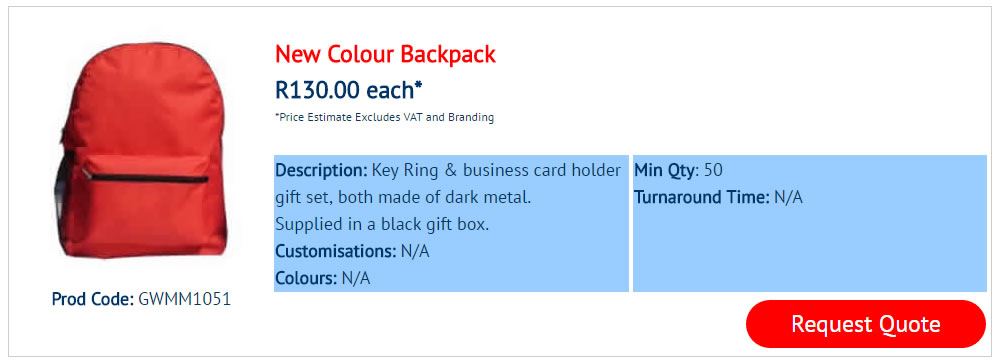Viewport: 999px width, 364px height.
Task: Click the GWMM1051 product code value
Action: click(x=184, y=298)
